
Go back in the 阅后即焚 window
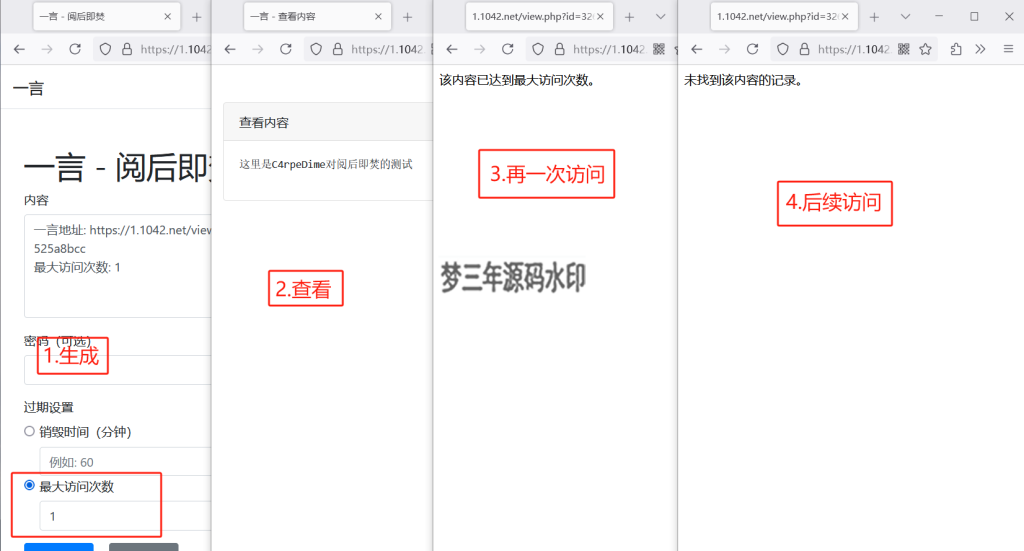[x=19, y=49]
